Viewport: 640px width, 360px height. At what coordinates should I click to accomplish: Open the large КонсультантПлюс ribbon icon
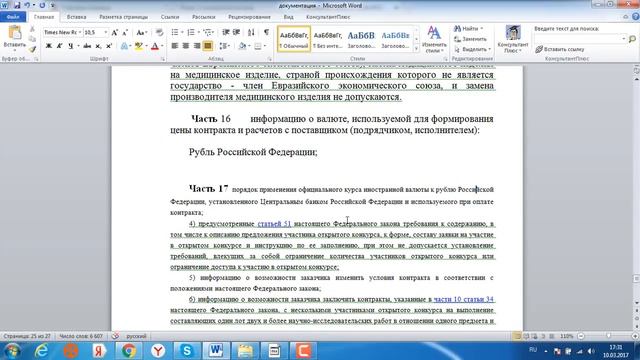click(x=513, y=33)
